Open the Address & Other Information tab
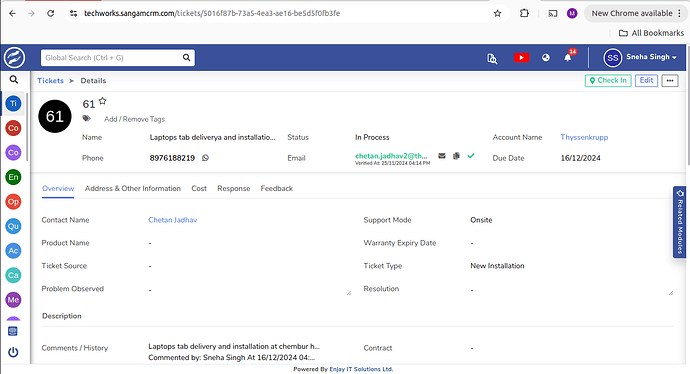690x374 pixels. [x=133, y=188]
